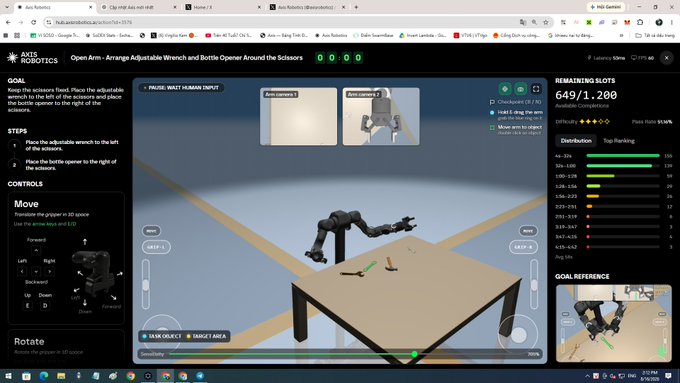Tick the Move arm to object checkbox
The width and height of the screenshot is (680, 383).
tap(492, 128)
